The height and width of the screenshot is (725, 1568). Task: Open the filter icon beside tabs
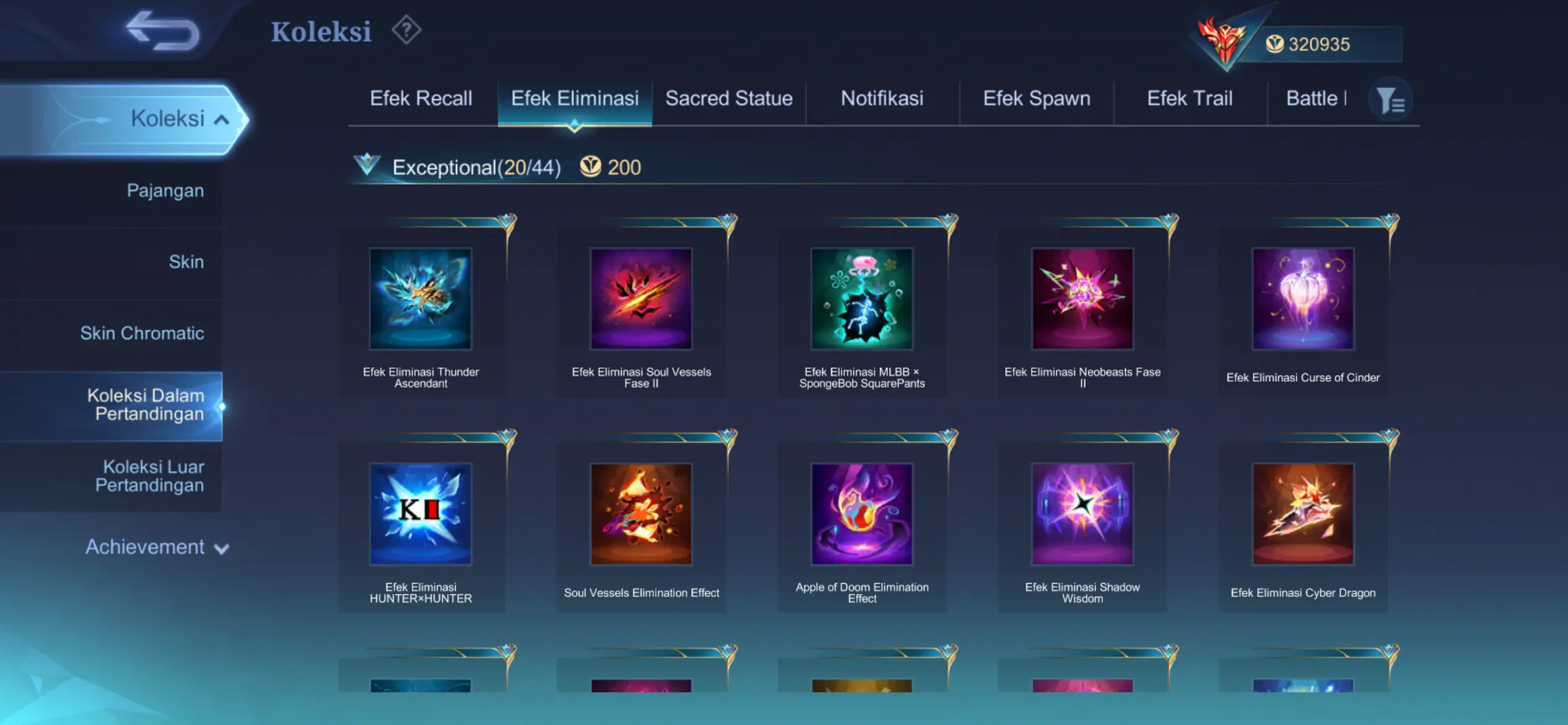(x=1390, y=99)
